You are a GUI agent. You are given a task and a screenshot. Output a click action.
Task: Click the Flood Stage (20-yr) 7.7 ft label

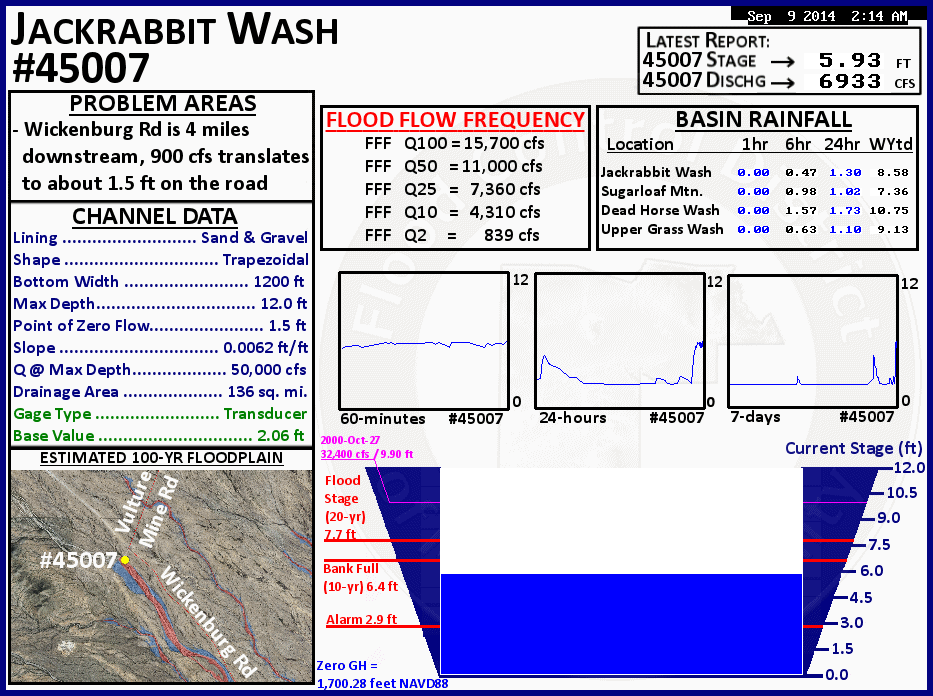point(343,507)
